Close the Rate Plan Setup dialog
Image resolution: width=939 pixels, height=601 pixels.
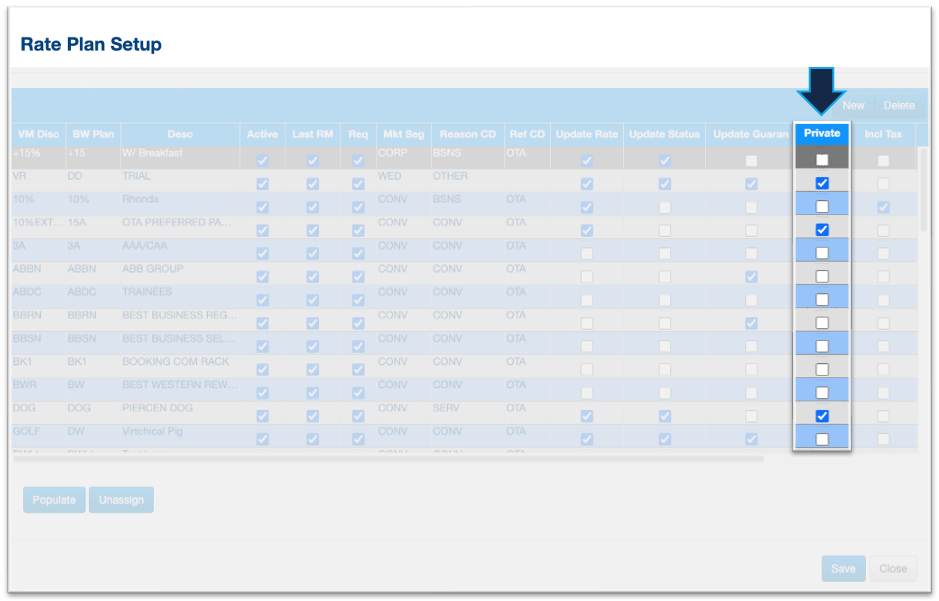tap(892, 568)
